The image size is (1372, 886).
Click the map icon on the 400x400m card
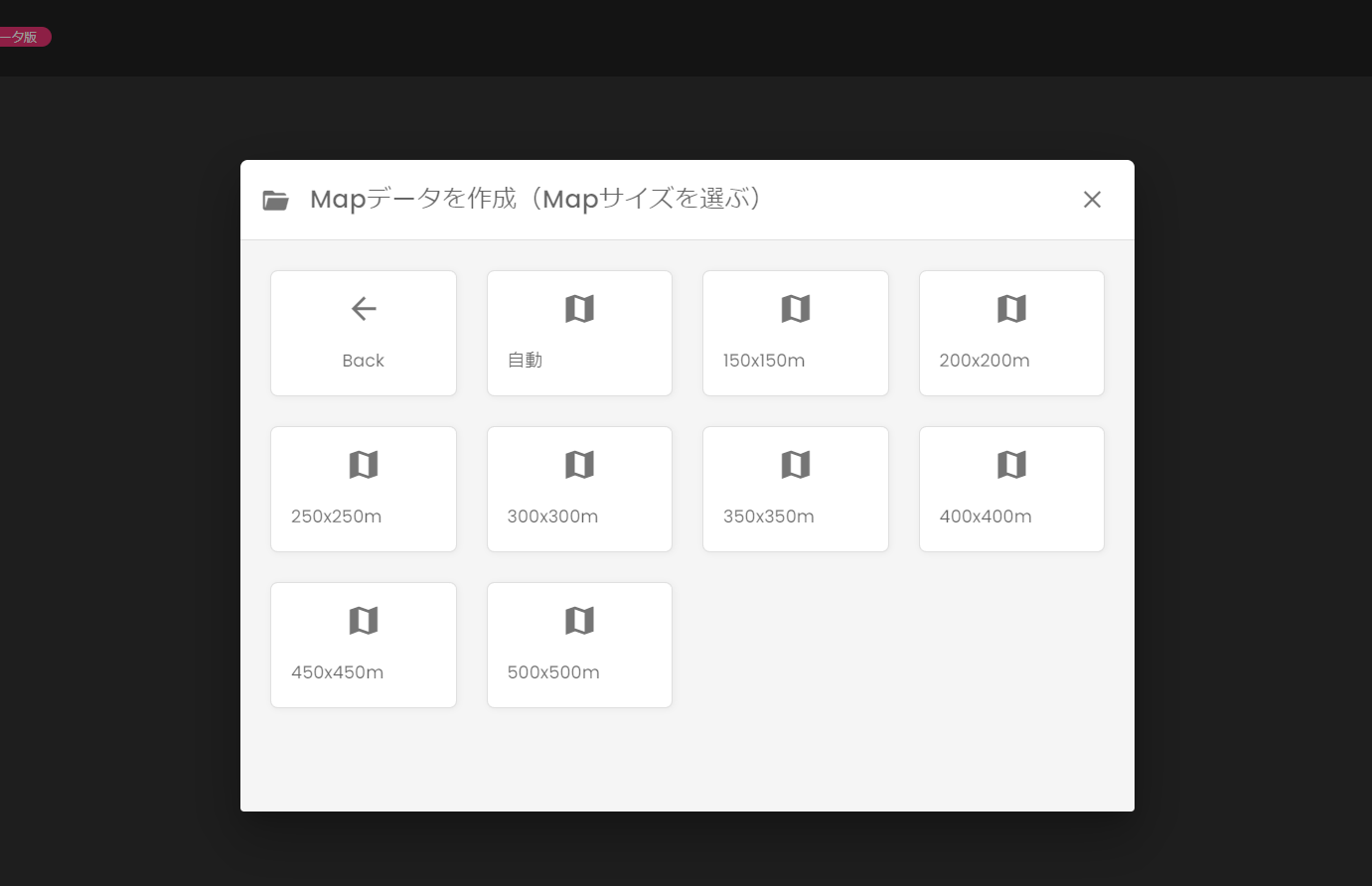[1011, 464]
